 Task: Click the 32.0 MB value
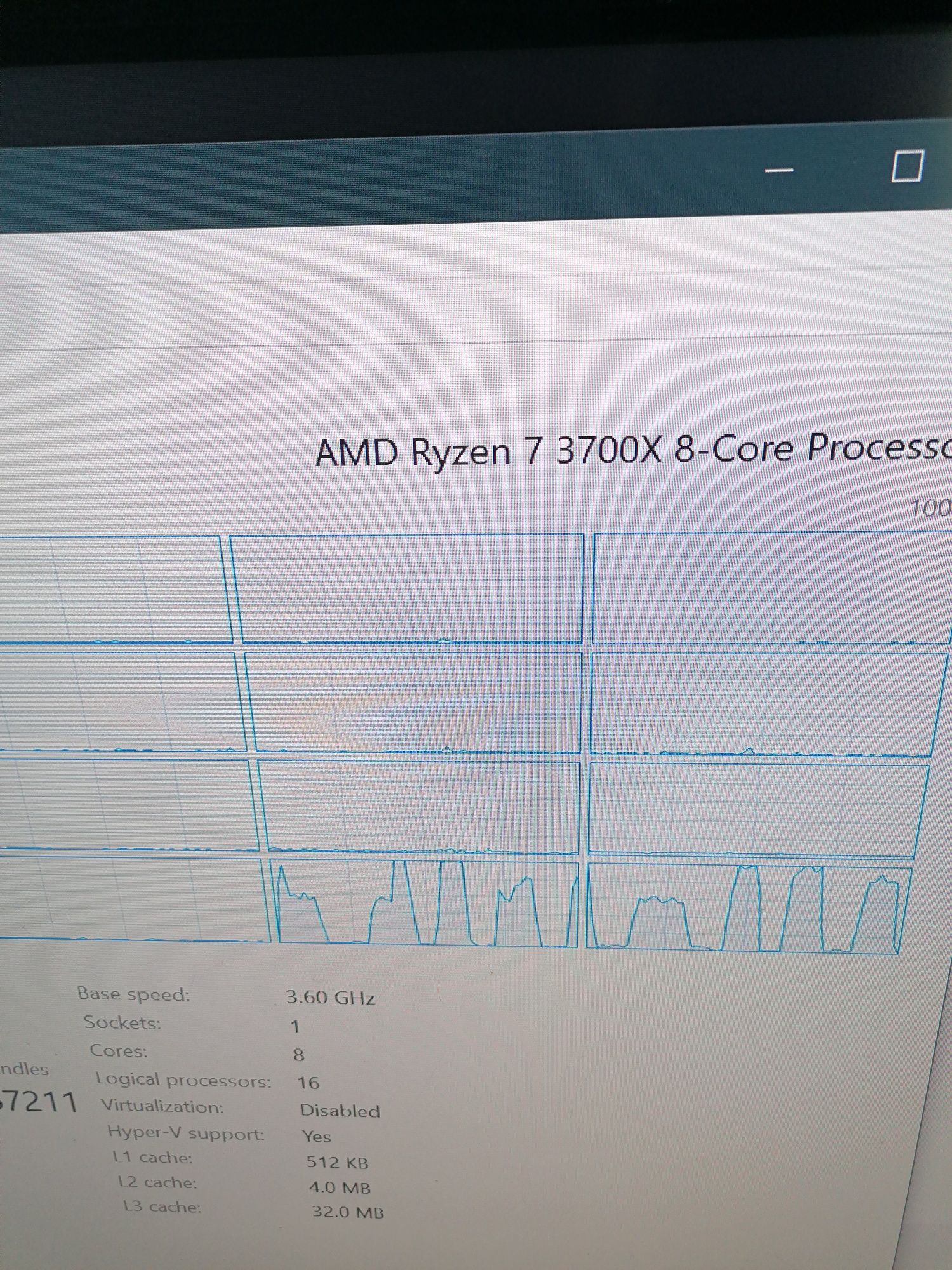348,1212
